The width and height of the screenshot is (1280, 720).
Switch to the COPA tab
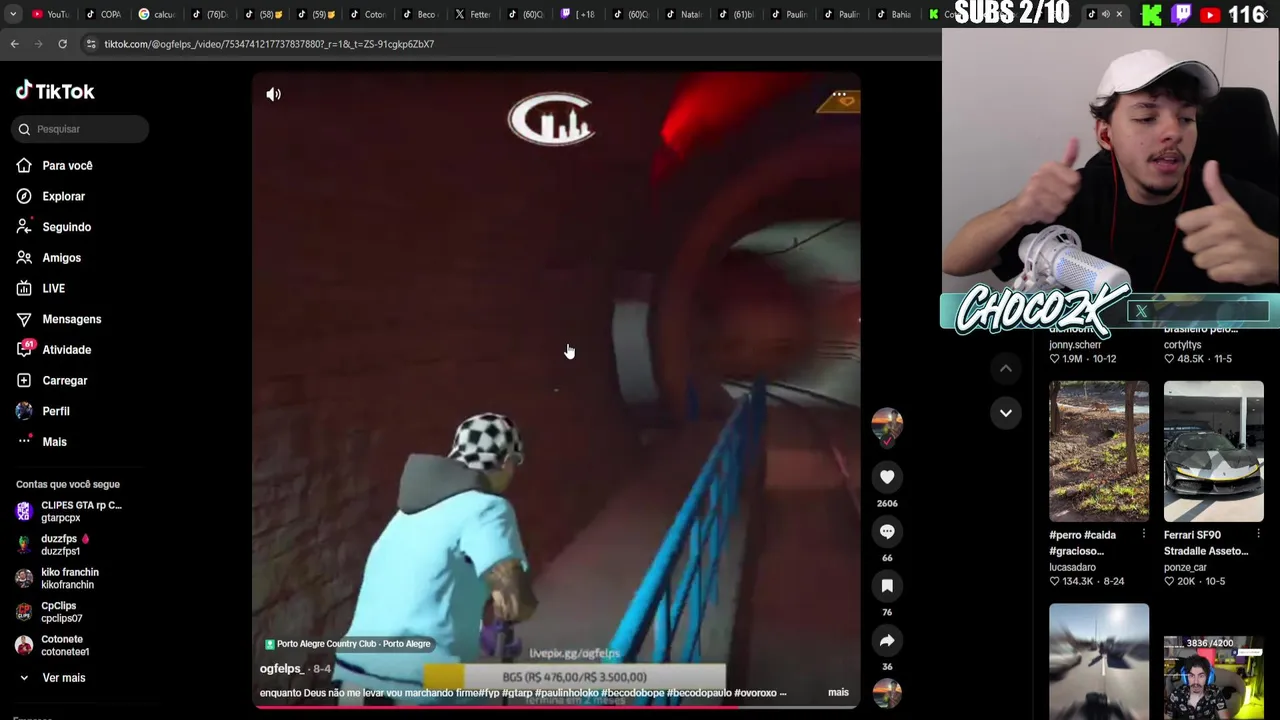(x=103, y=14)
